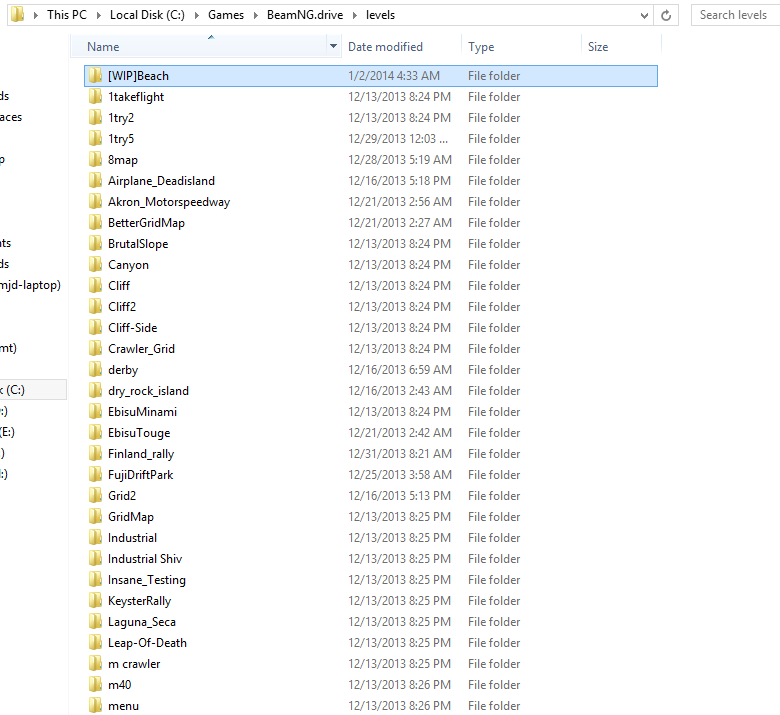Click the KeysterRally folder icon
780x715 pixels.
point(96,601)
